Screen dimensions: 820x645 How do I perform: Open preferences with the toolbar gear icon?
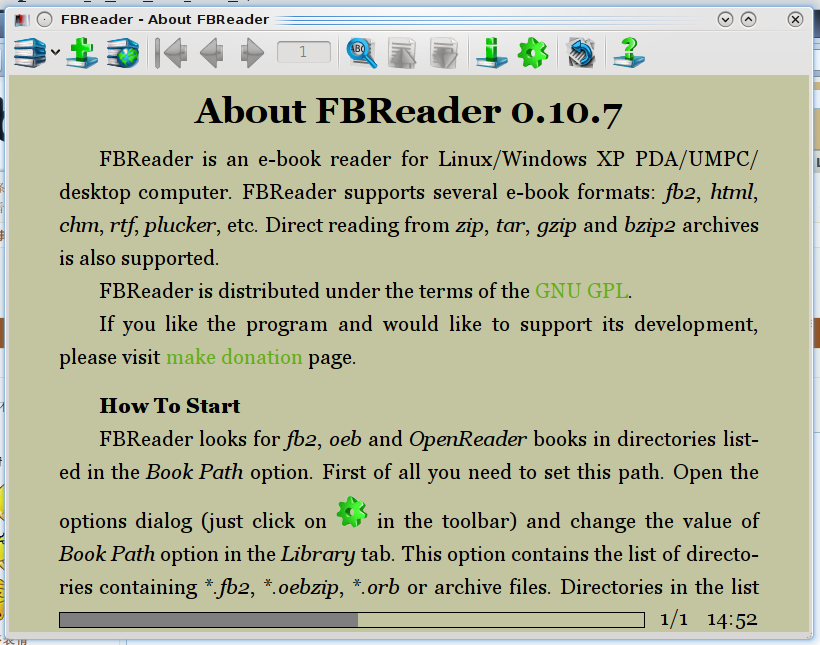click(x=533, y=53)
